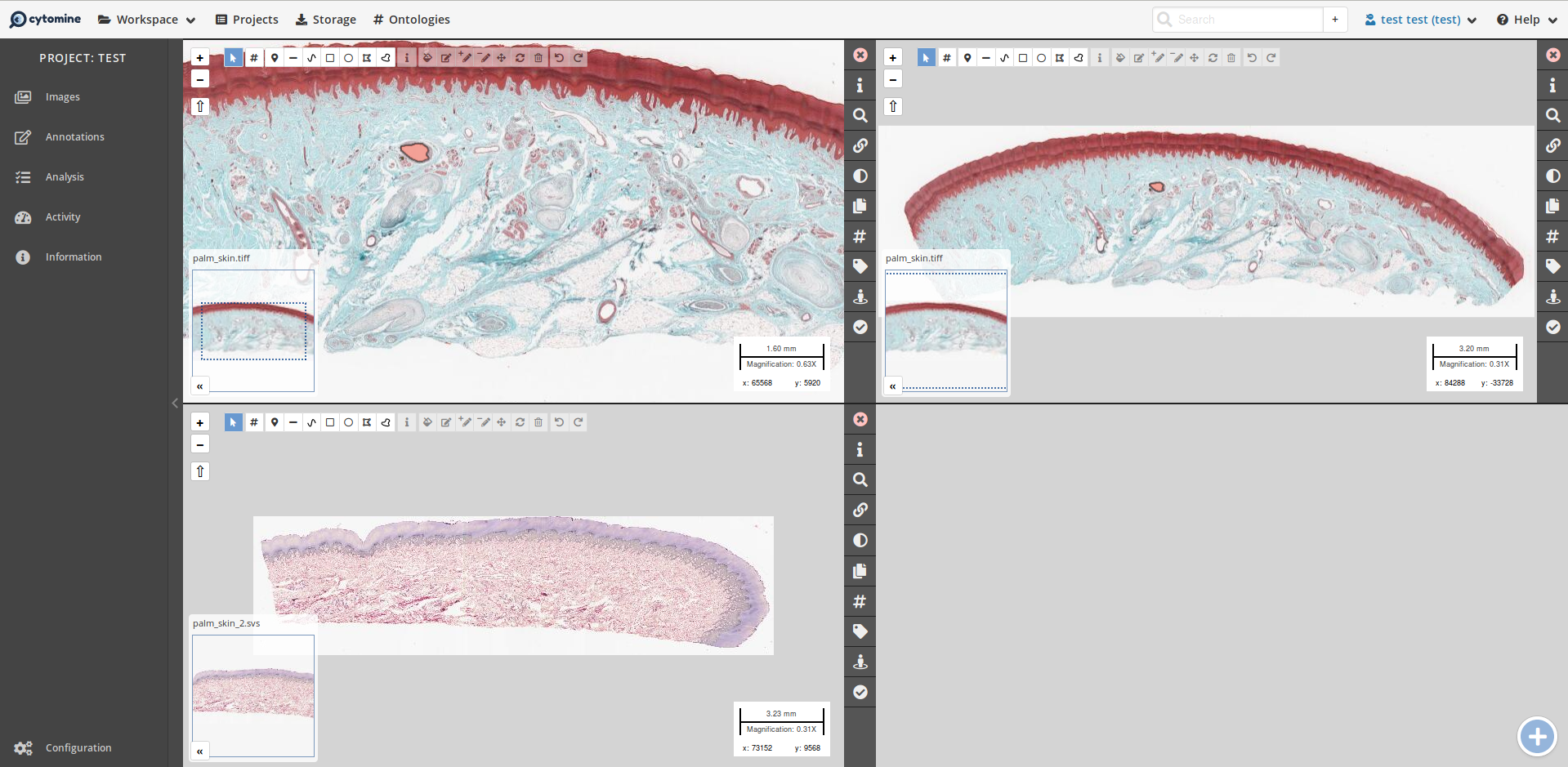
Task: Go to the Ontologies page
Action: tap(411, 20)
